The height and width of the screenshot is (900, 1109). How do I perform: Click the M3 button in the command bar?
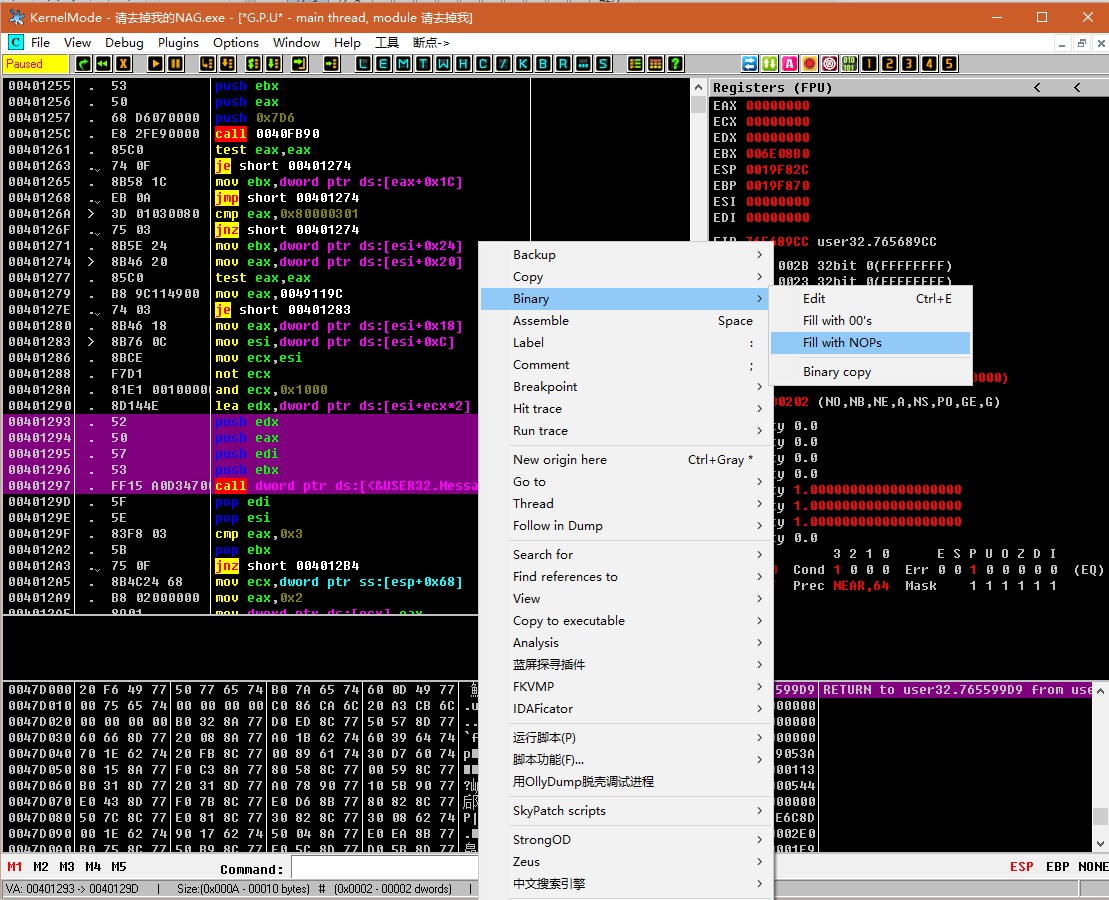click(x=67, y=867)
